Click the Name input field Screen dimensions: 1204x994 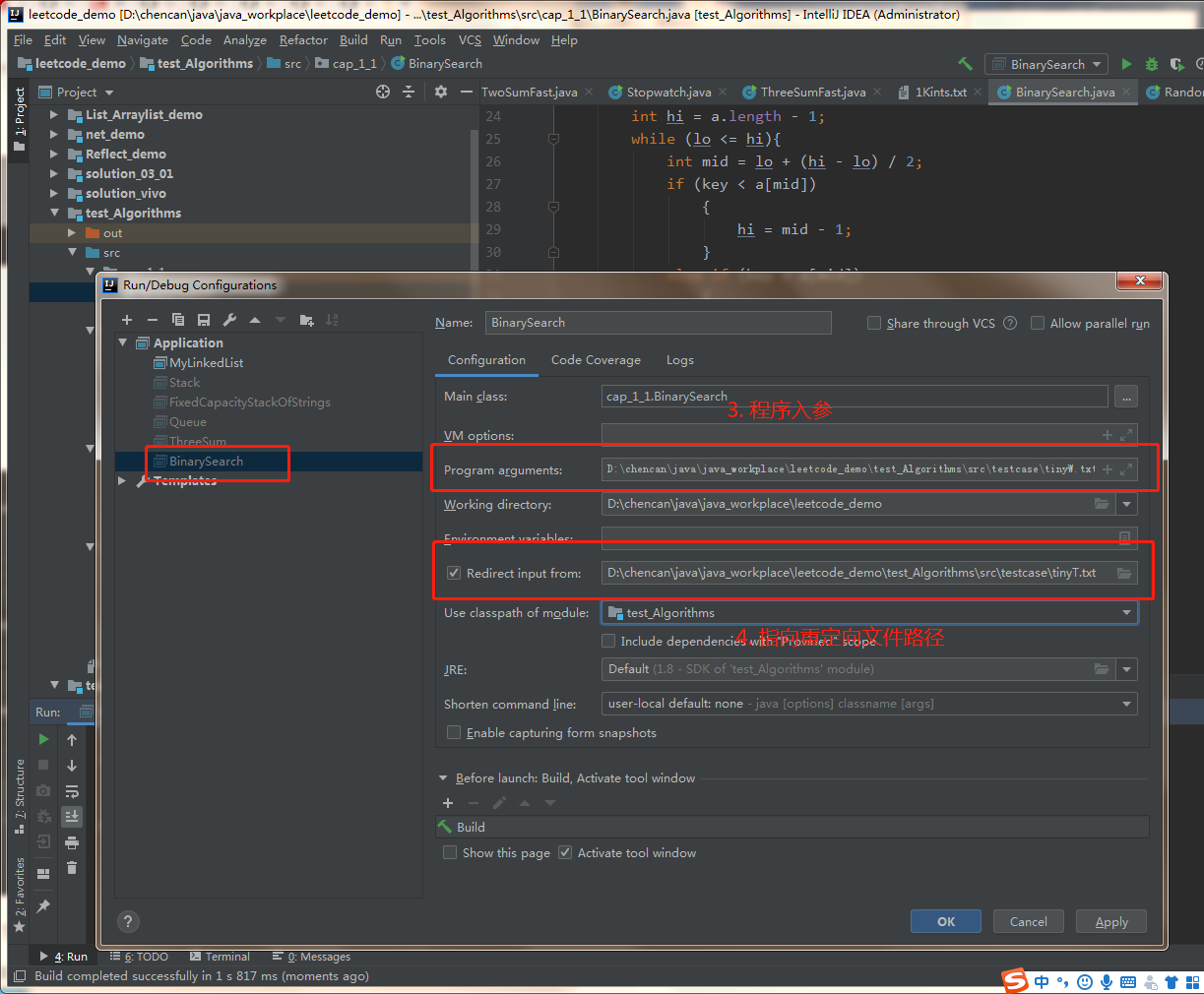tap(658, 323)
